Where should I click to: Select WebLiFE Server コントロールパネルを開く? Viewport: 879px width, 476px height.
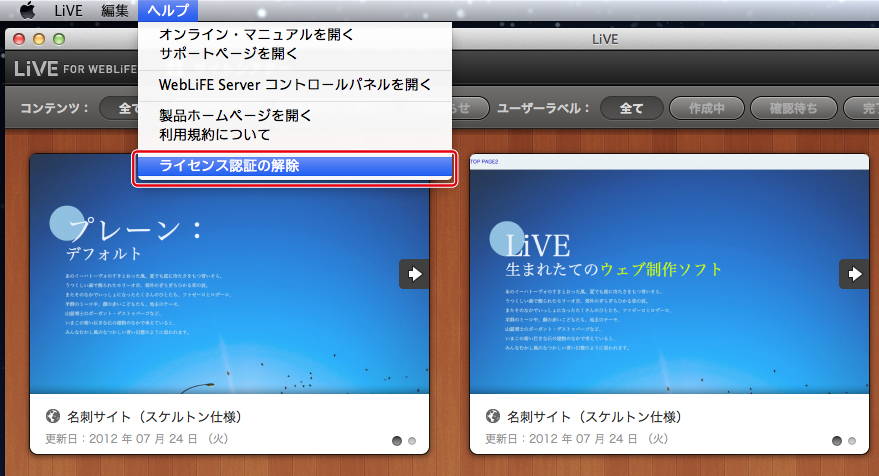295,85
